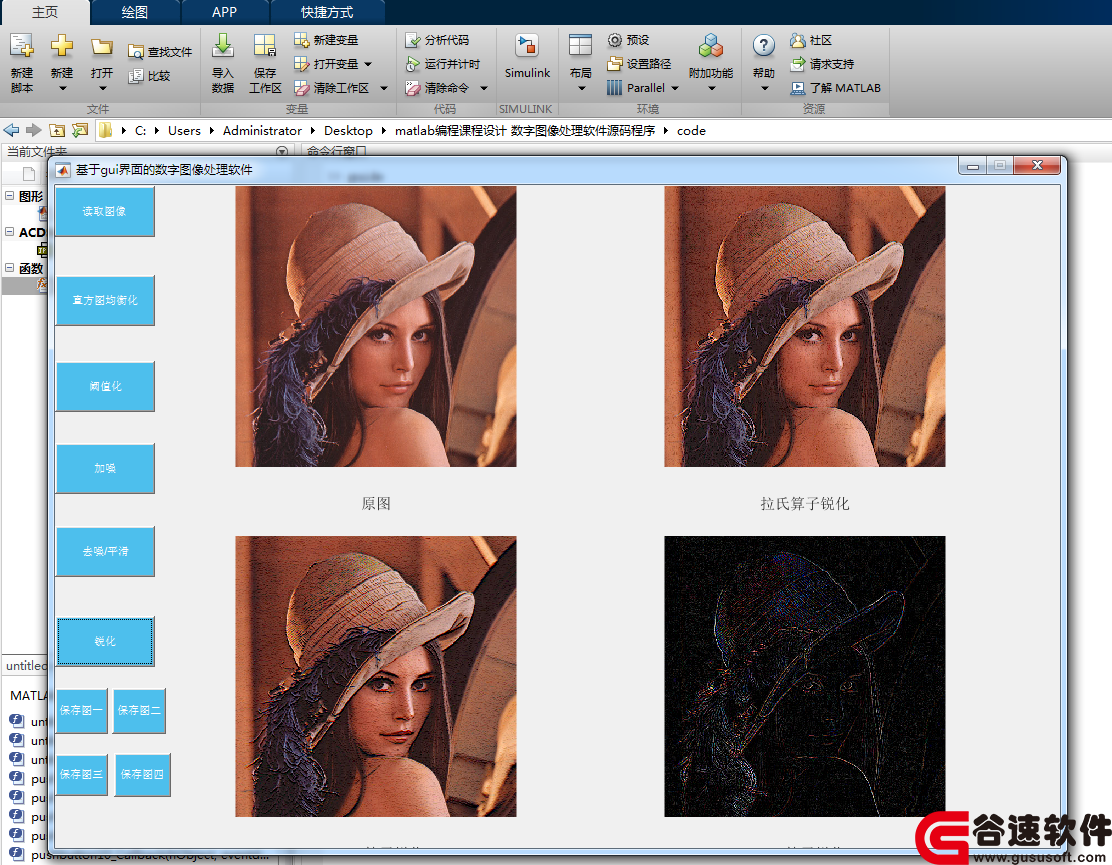
Task: Click the code folder in address path
Action: (691, 130)
